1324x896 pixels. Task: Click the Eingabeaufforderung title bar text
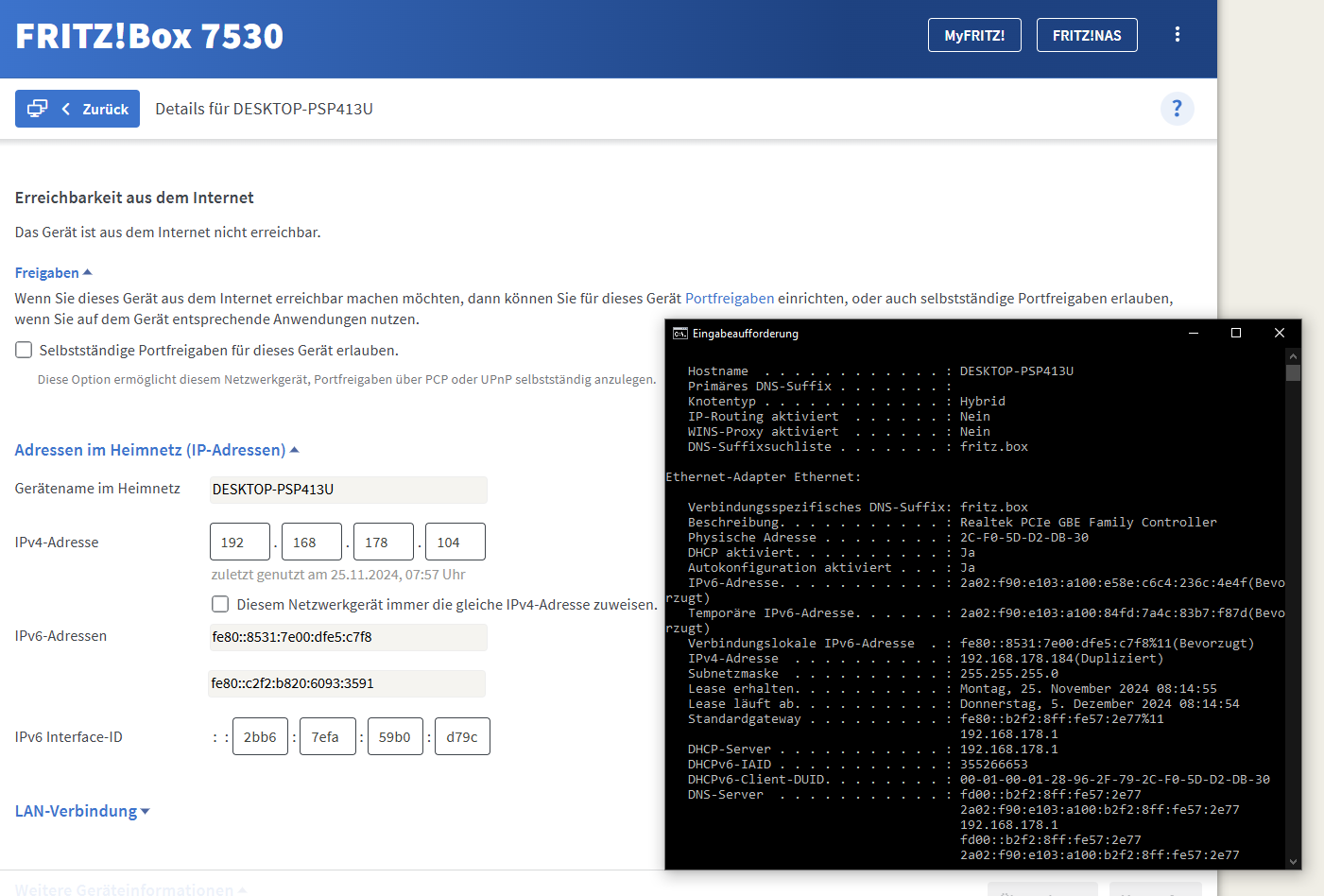(746, 334)
